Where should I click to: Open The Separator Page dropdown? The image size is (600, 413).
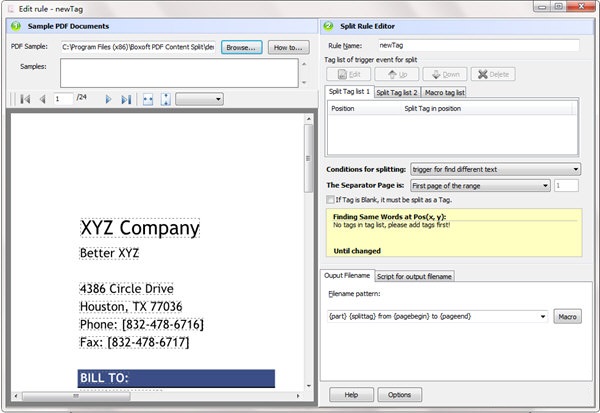(x=480, y=186)
